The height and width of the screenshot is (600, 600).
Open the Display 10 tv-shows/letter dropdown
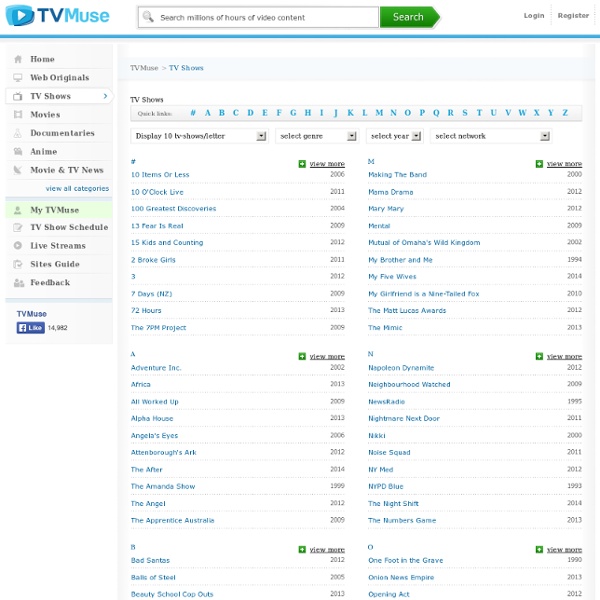199,136
